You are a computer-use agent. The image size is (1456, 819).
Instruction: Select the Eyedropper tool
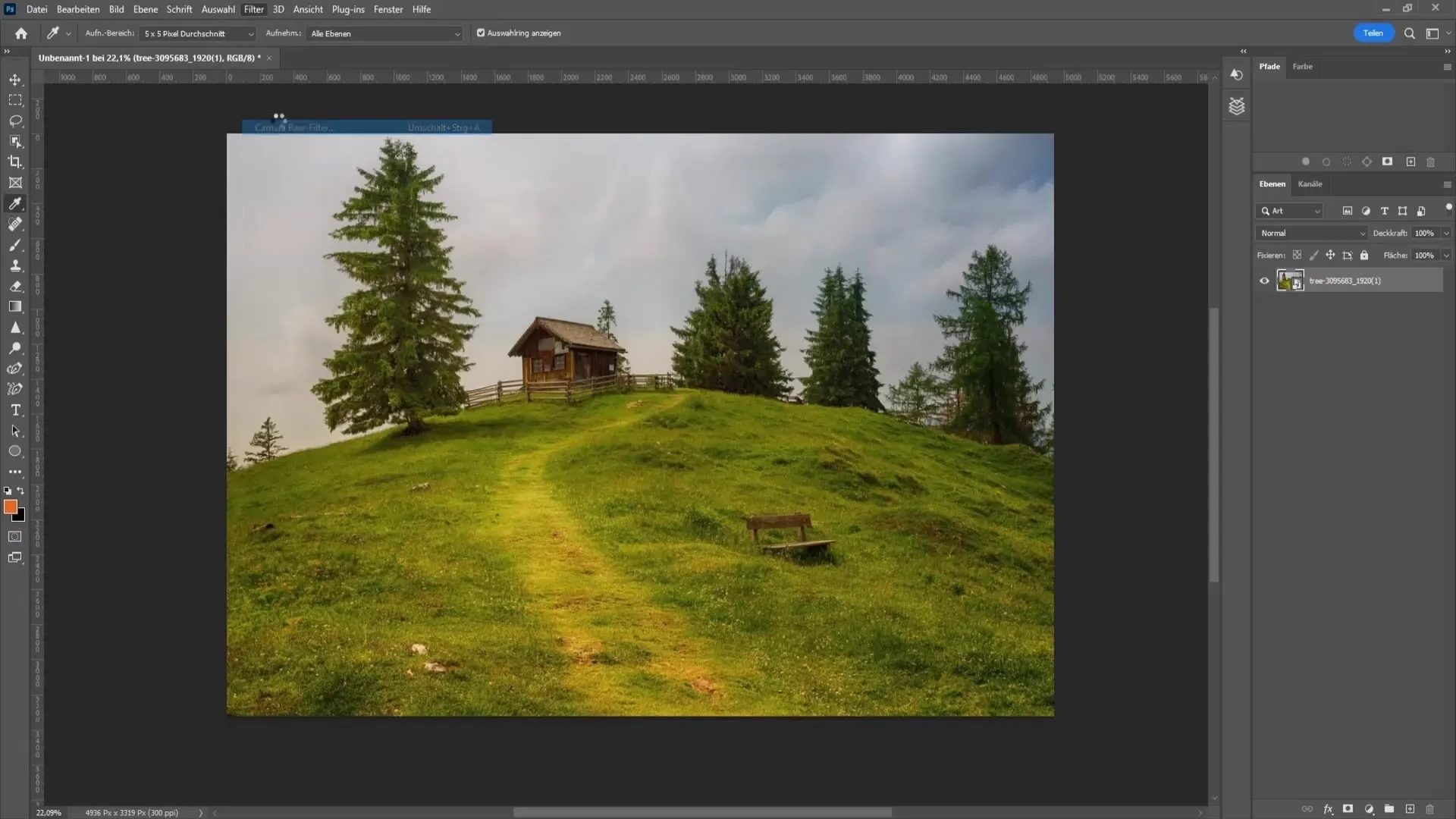pos(15,203)
